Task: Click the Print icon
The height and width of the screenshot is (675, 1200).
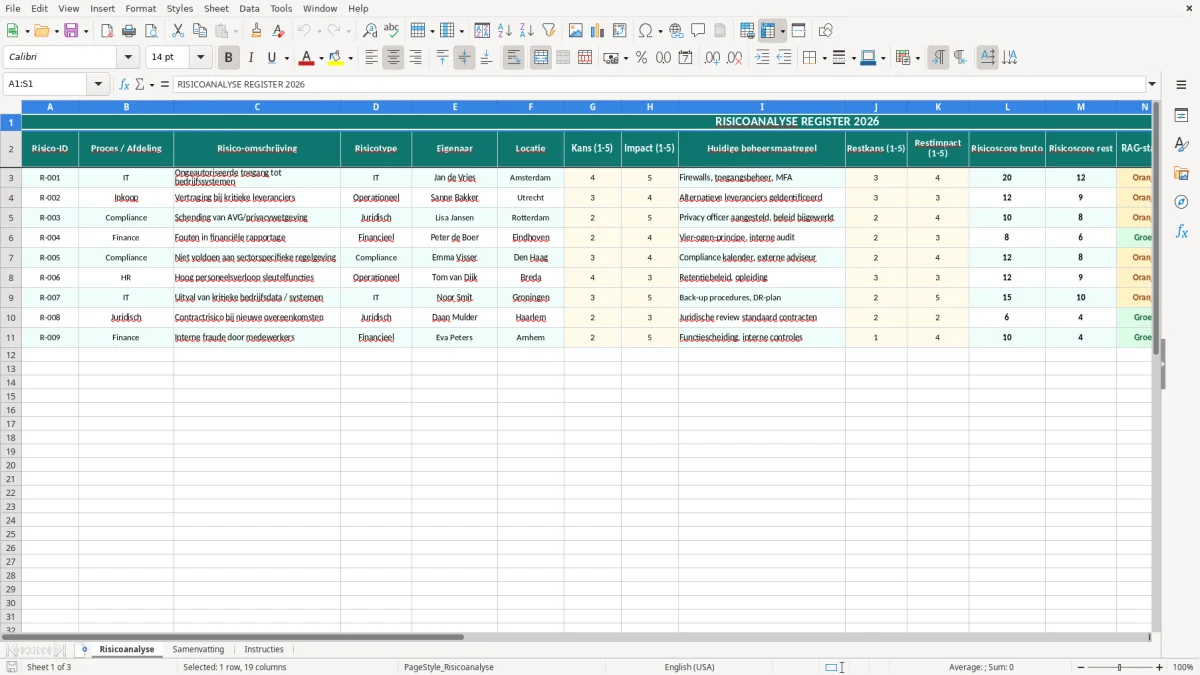Action: pos(129,31)
